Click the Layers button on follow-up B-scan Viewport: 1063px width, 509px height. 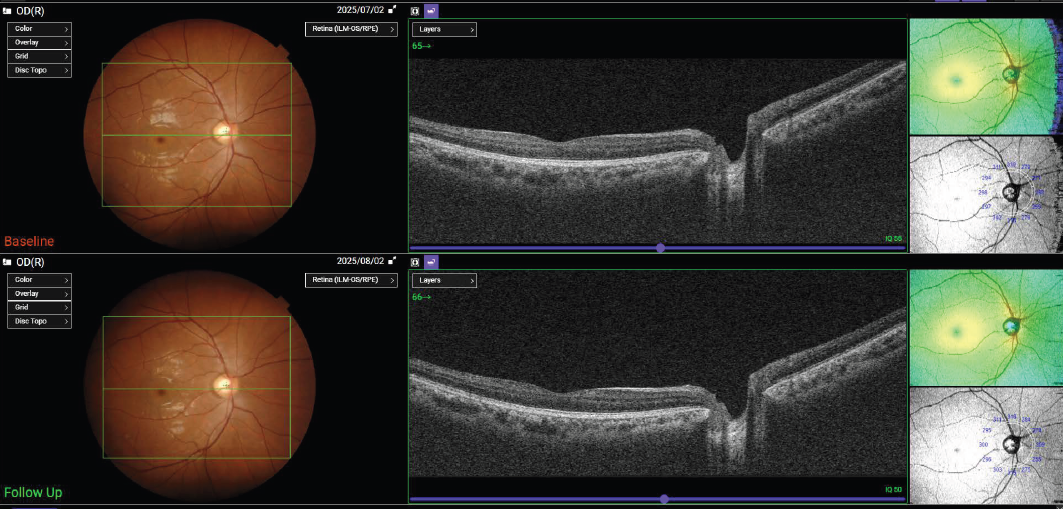(x=444, y=281)
